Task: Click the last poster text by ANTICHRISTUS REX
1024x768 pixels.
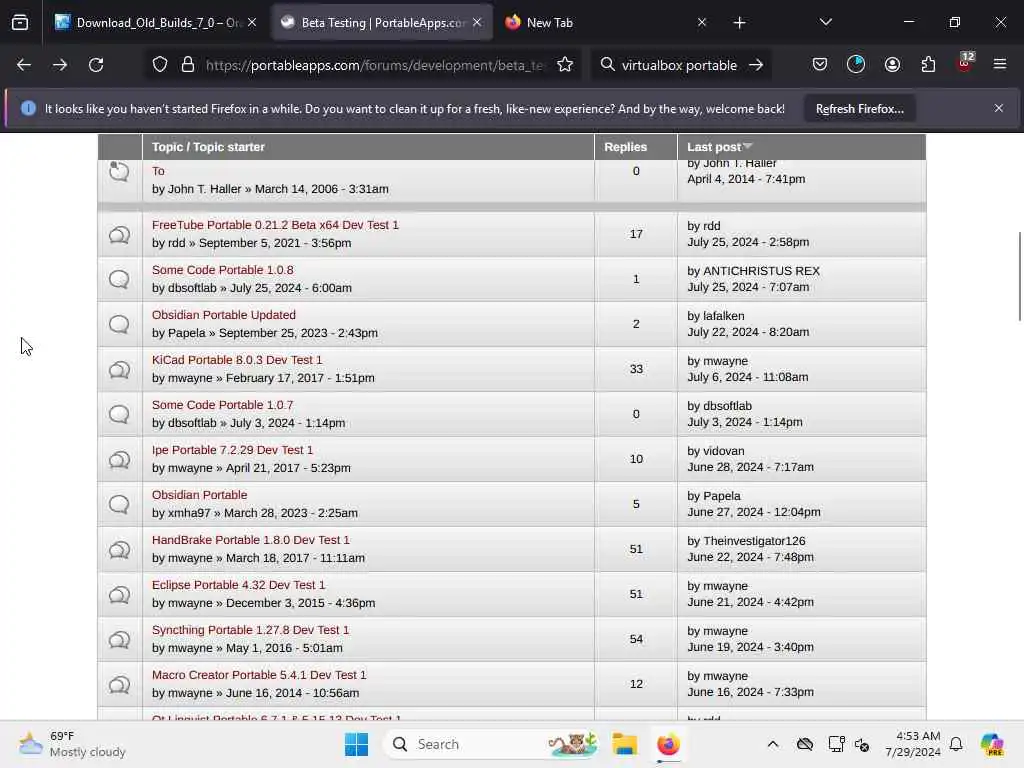Action: [753, 270]
